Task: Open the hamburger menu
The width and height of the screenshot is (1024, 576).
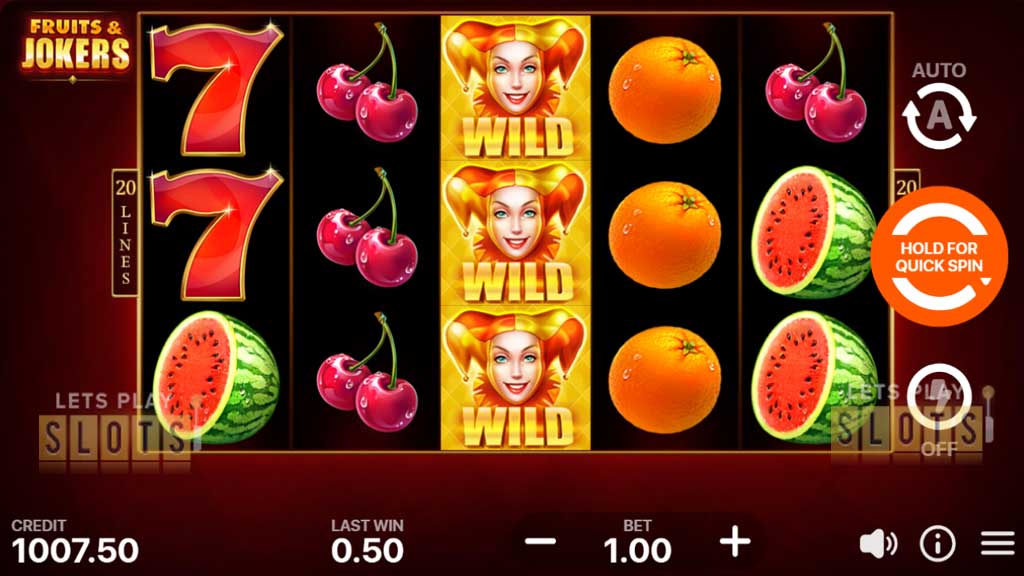Action: (x=997, y=543)
